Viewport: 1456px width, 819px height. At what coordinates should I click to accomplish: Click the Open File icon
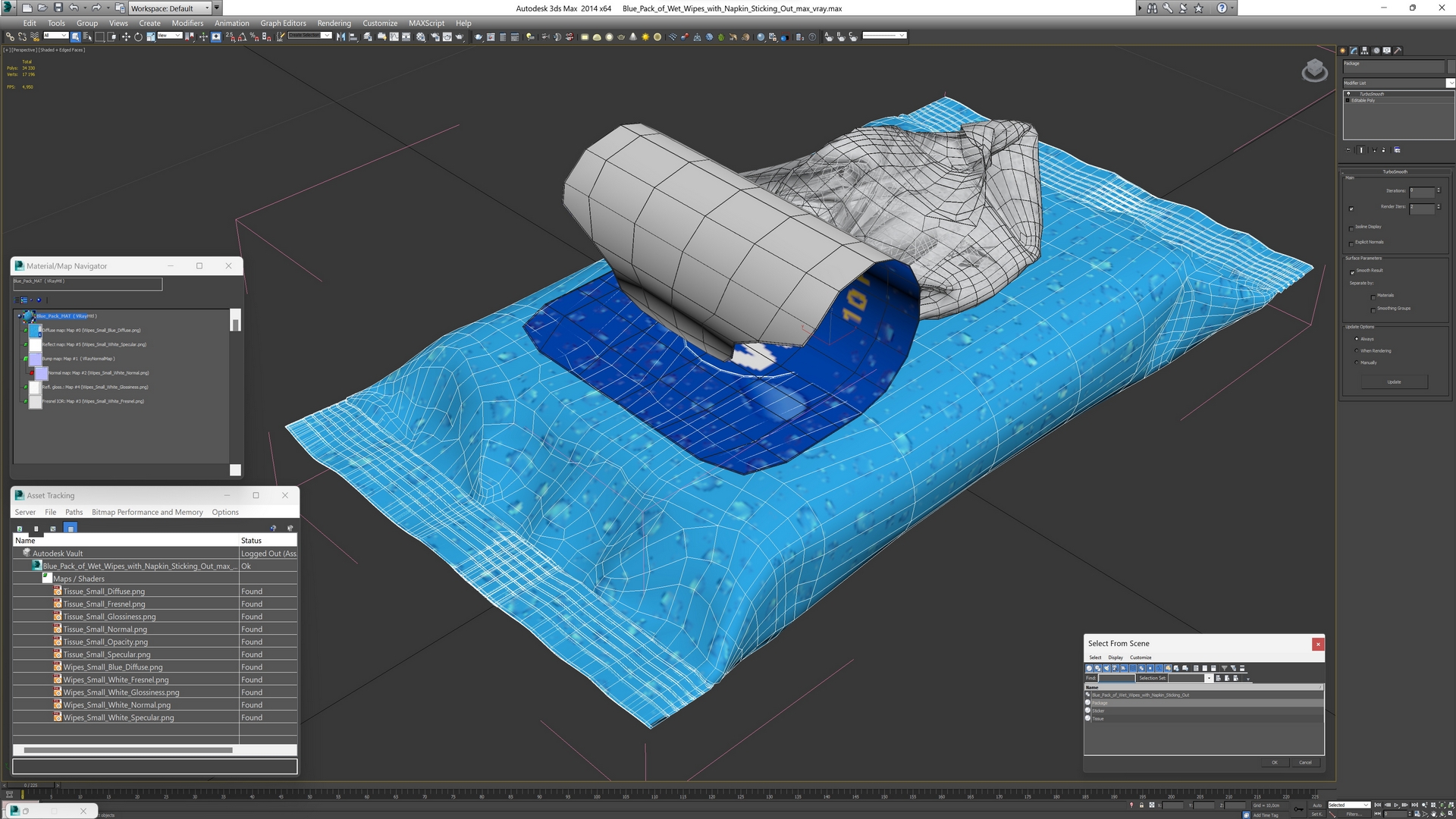pyautogui.click(x=42, y=8)
